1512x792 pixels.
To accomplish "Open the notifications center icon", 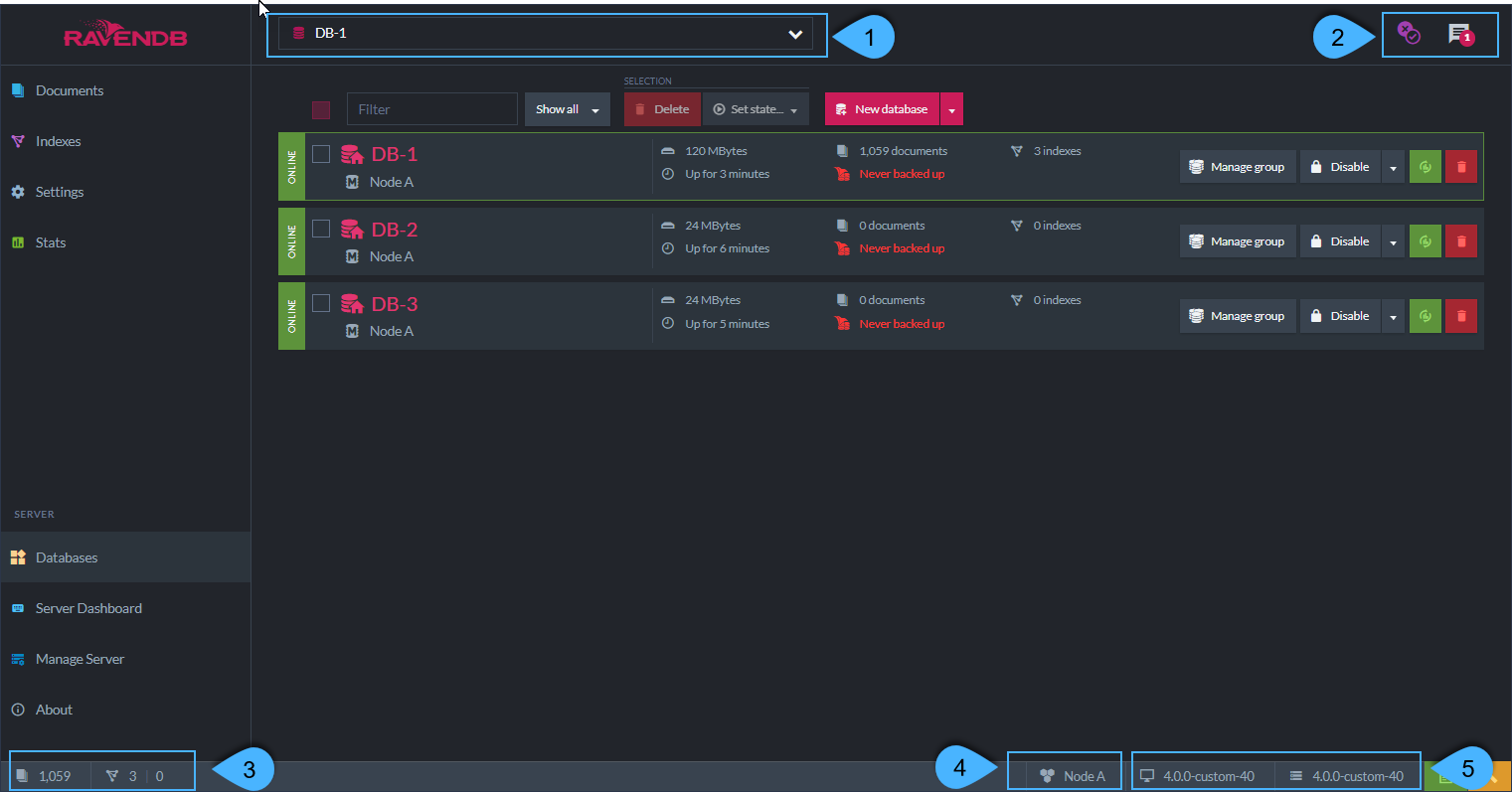I will [1460, 35].
